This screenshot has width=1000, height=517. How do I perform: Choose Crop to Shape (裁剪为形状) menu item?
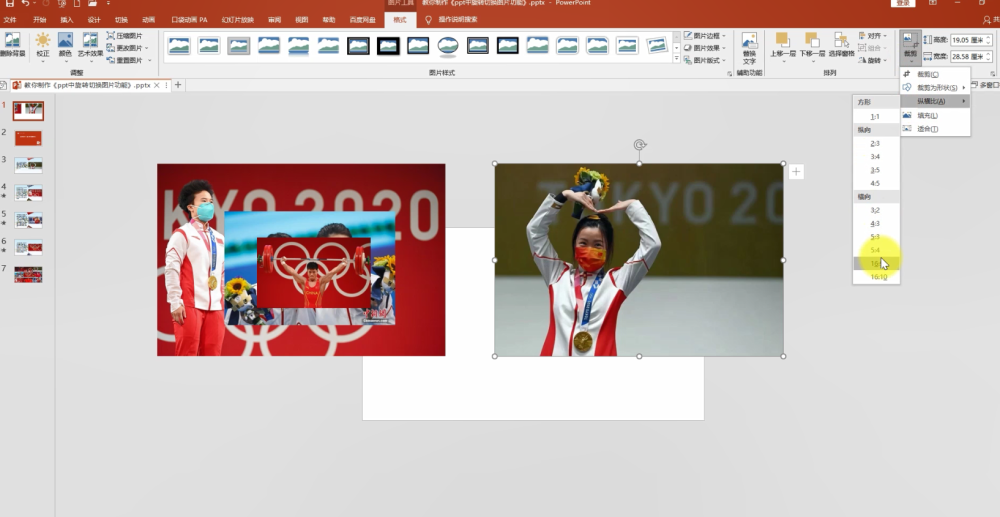point(935,87)
